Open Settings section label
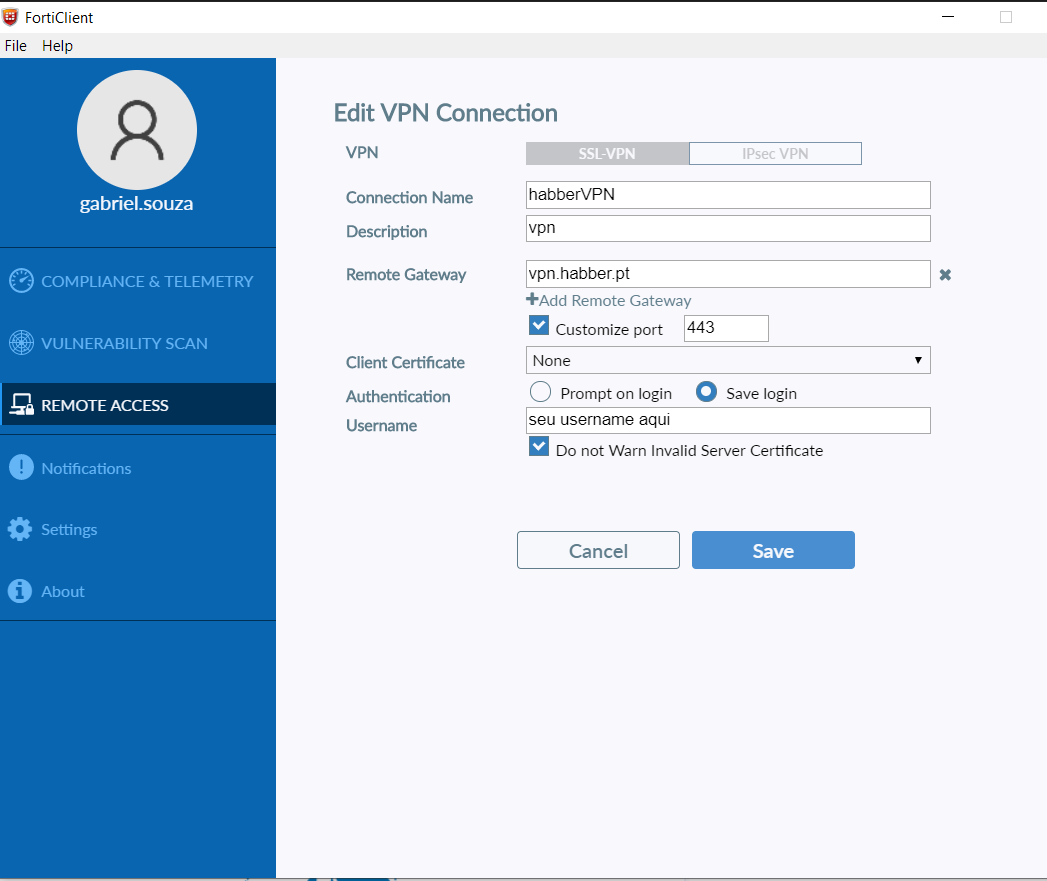The height and width of the screenshot is (881, 1047). coord(69,530)
